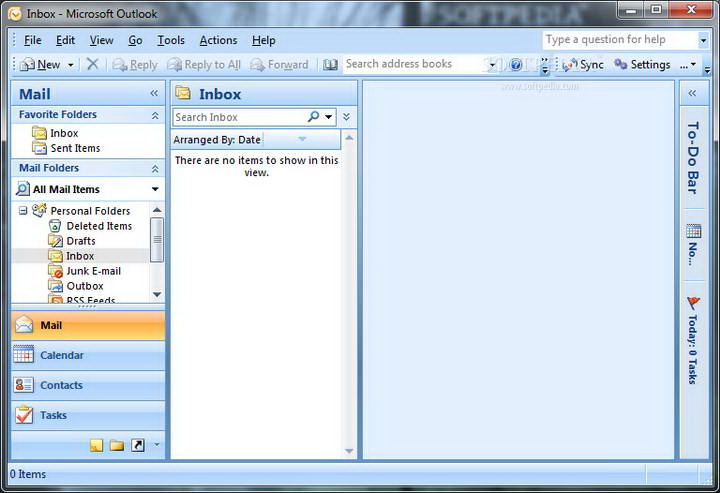This screenshot has width=720, height=493.
Task: Click the calendar icon in To-Do Bar
Action: [x=694, y=231]
